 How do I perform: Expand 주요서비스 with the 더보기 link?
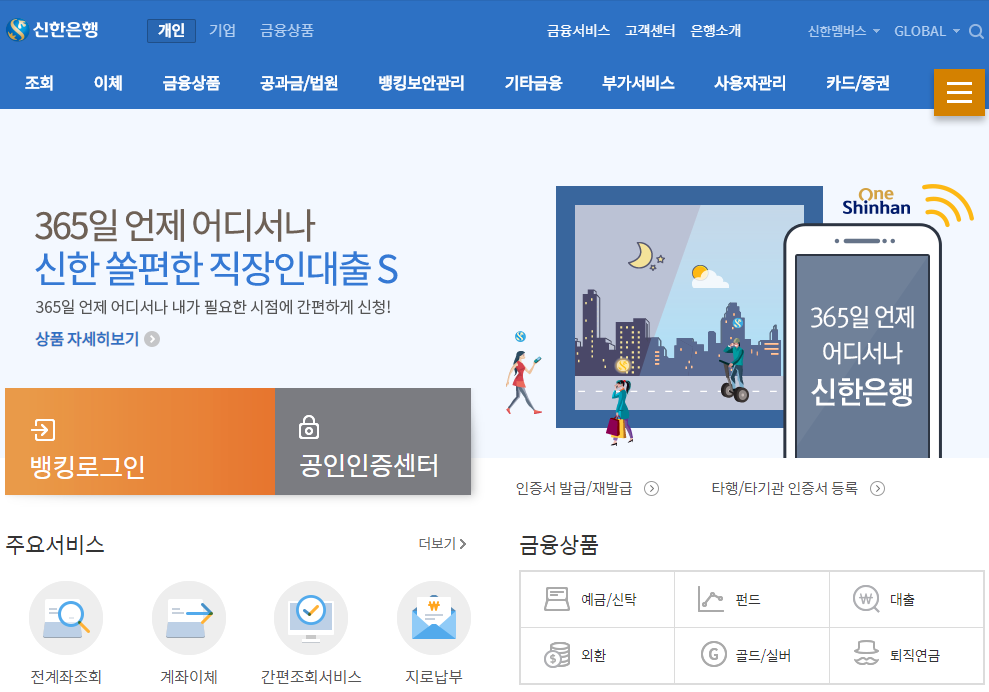click(x=442, y=543)
